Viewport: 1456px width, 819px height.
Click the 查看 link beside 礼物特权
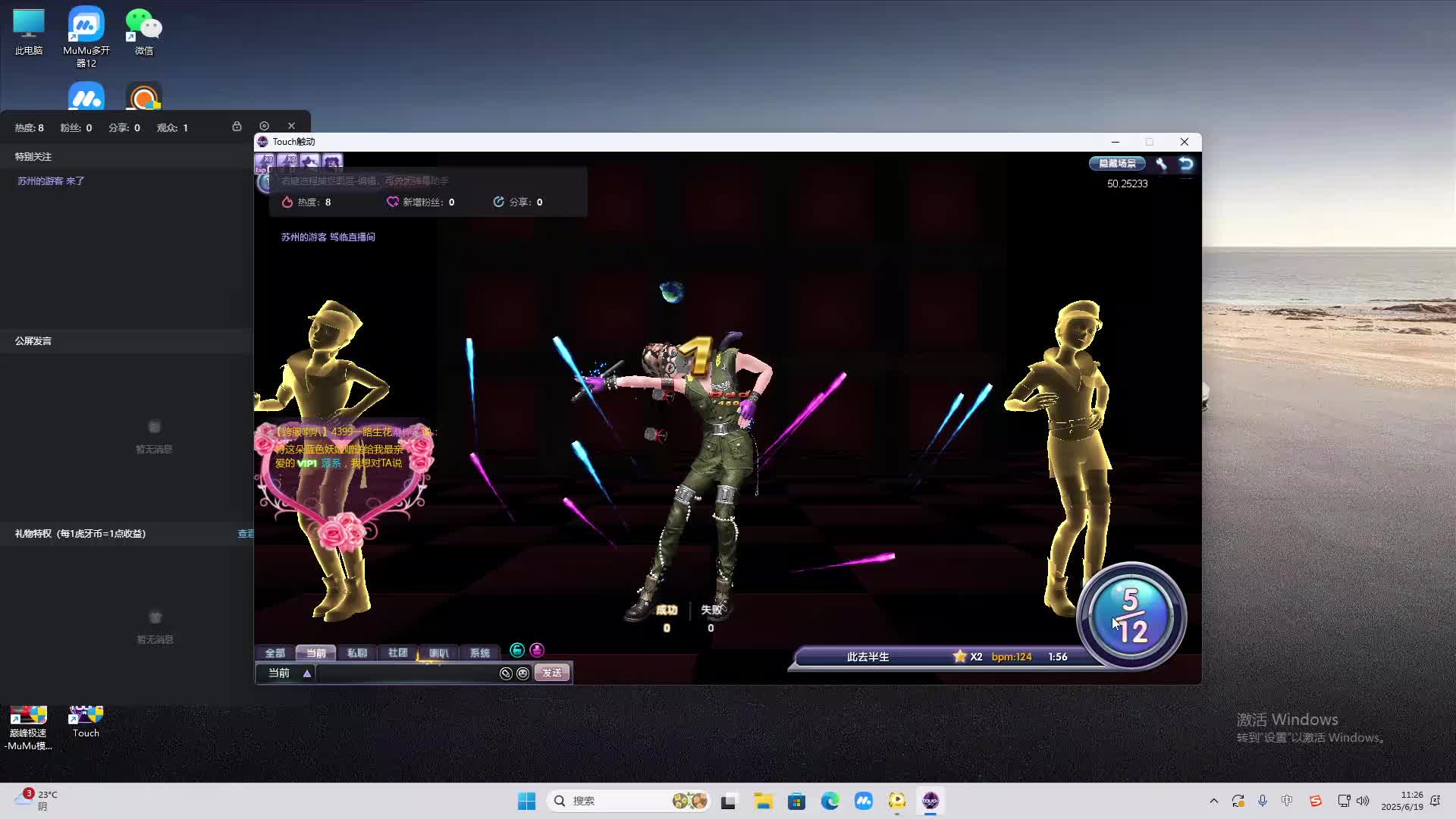coord(246,534)
